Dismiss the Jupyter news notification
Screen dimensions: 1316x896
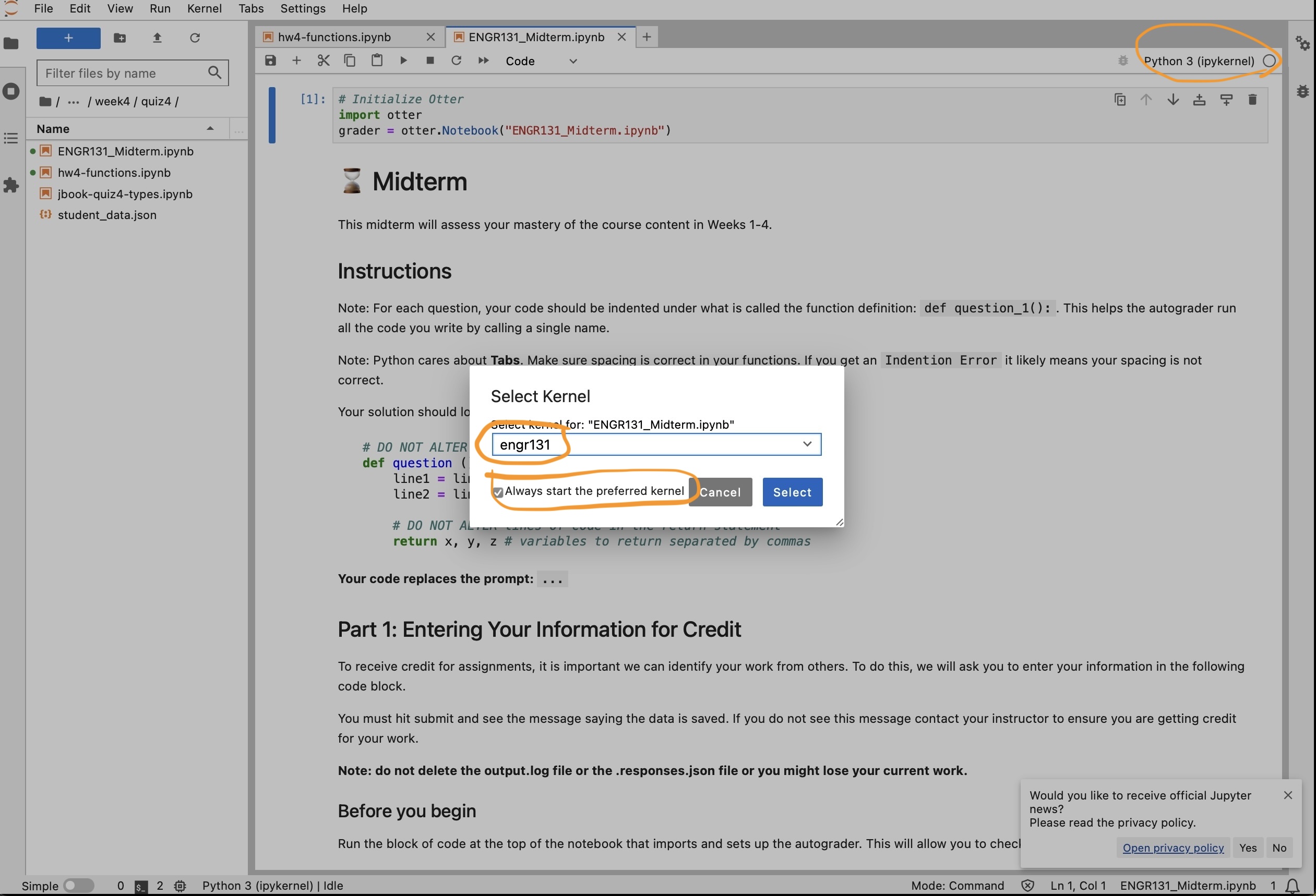1288,795
